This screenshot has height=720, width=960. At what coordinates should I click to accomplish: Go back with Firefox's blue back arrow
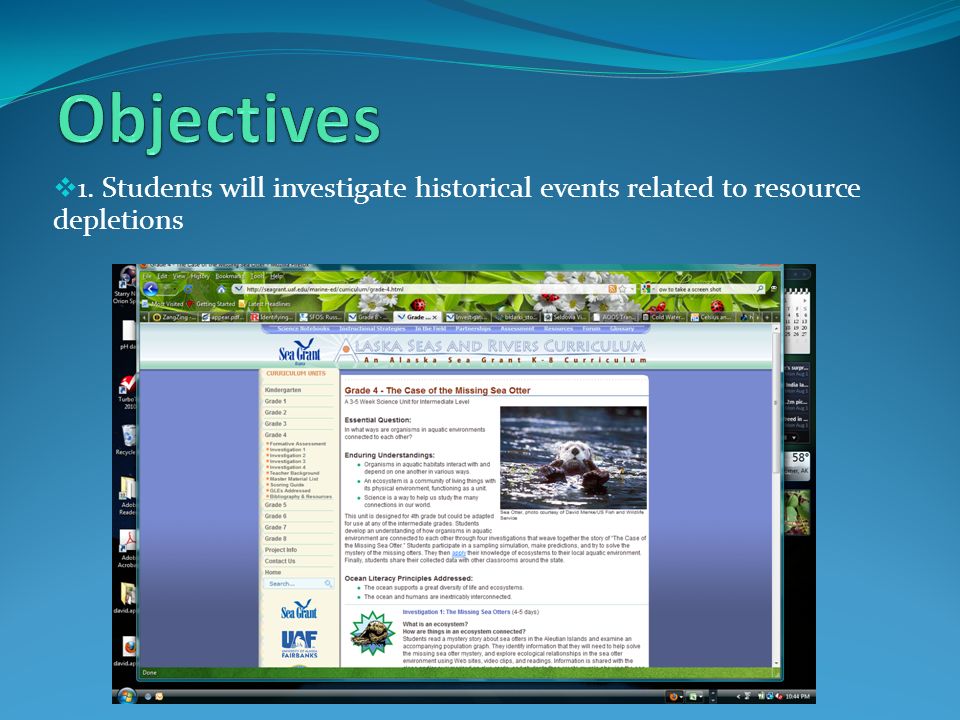(151, 288)
